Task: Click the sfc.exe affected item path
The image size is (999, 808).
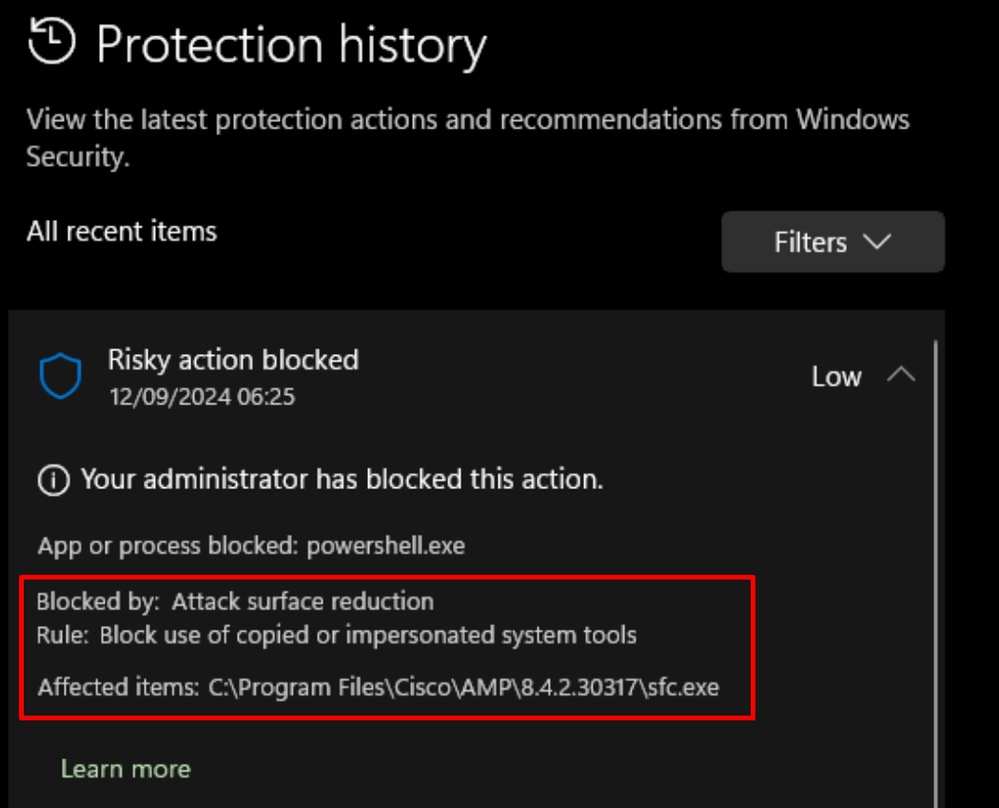Action: (464, 688)
